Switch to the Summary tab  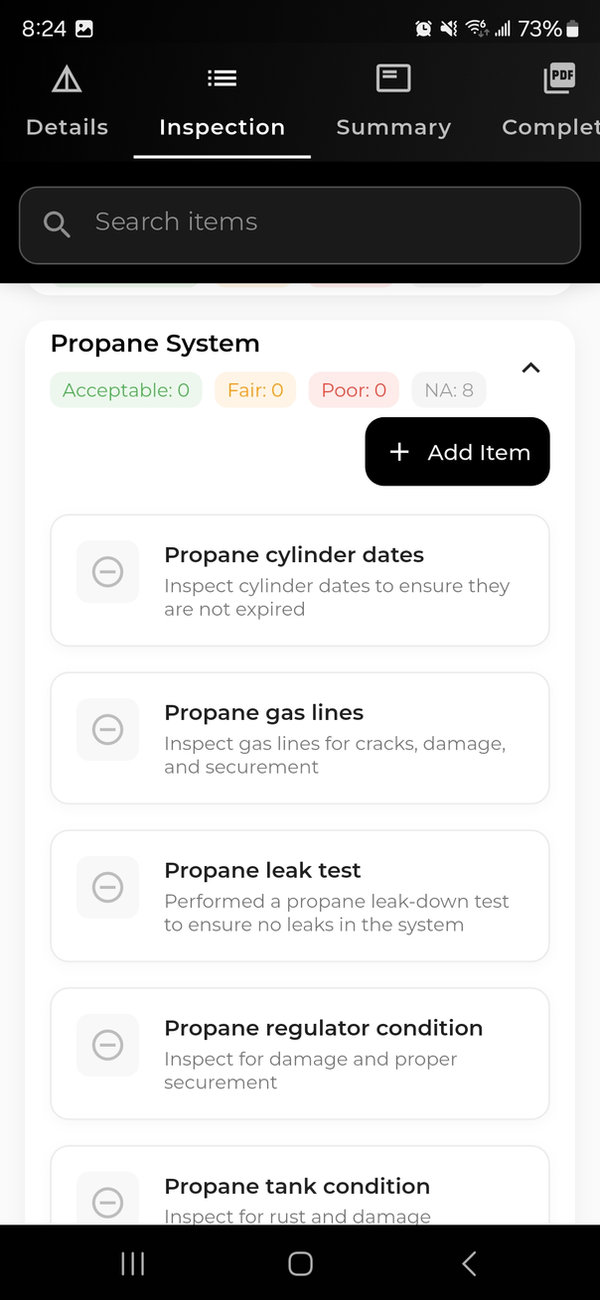point(393,127)
